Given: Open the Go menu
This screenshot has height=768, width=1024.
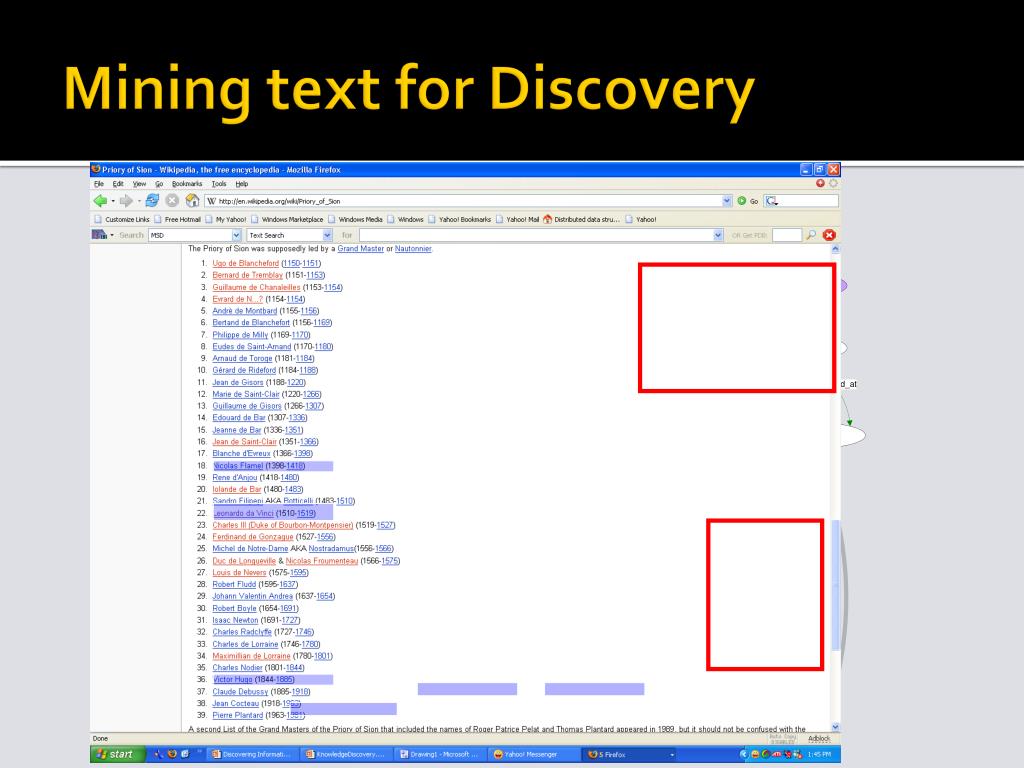Looking at the screenshot, I should 159,184.
